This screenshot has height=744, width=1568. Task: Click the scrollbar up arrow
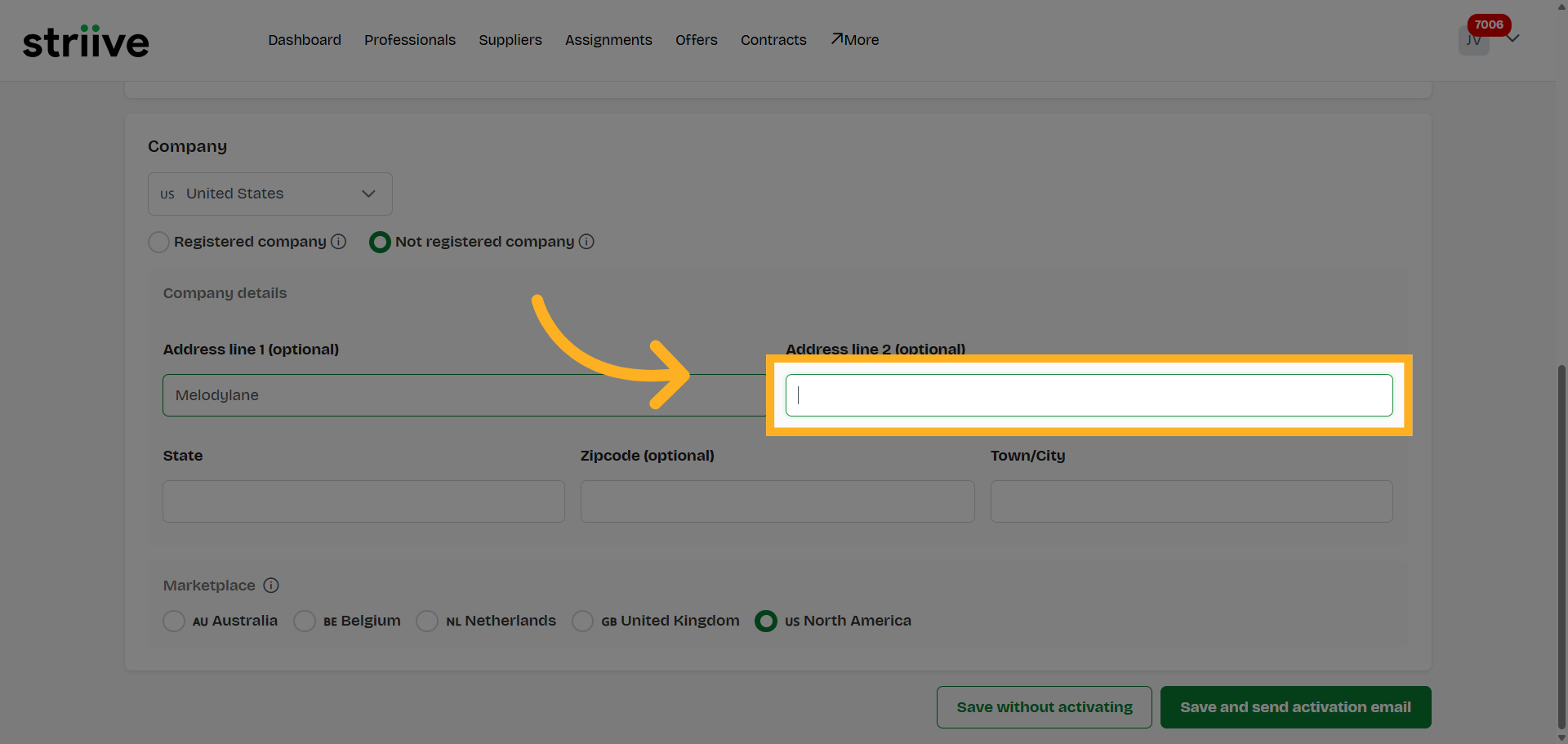[1561, 7]
